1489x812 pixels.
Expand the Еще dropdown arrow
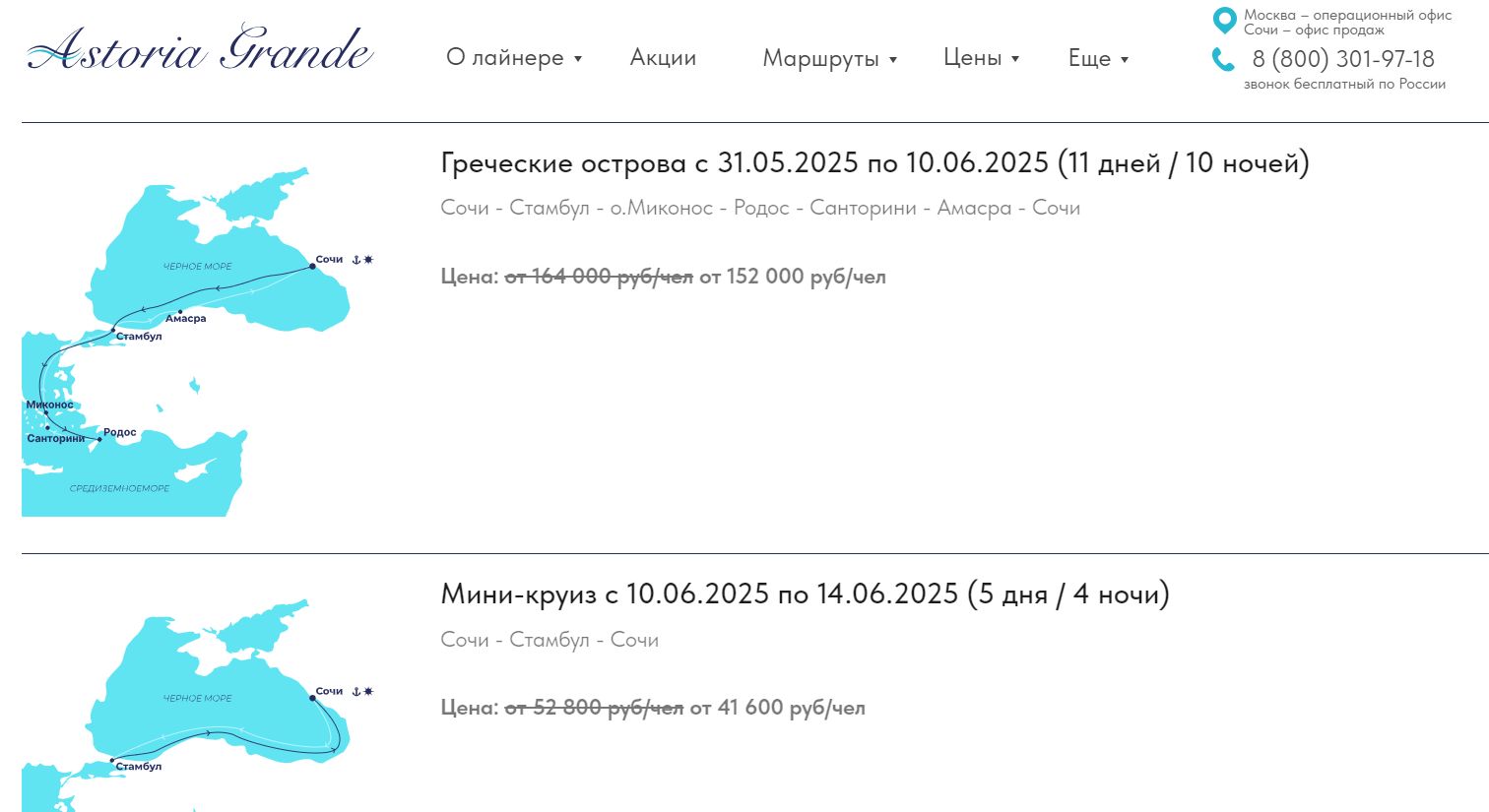(x=1125, y=60)
